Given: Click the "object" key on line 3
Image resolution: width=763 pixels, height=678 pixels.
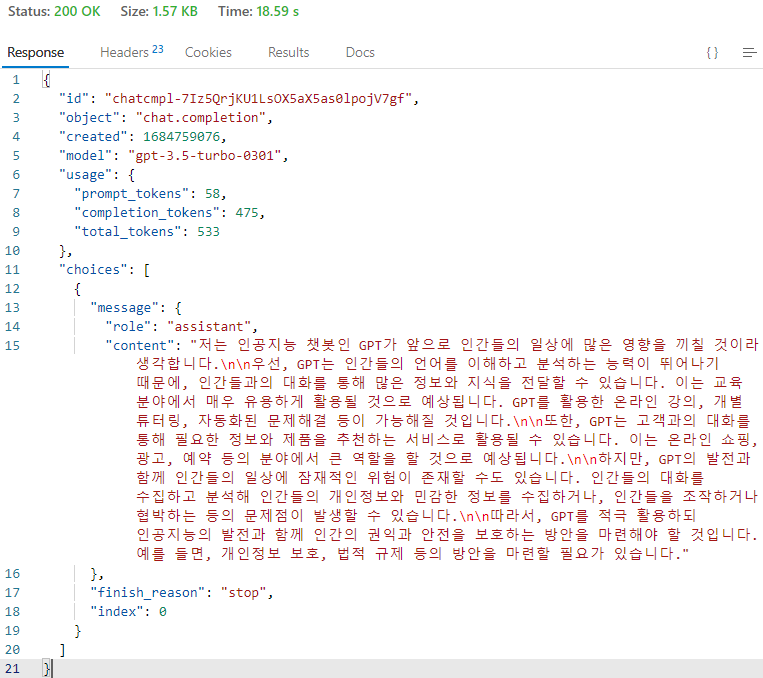Looking at the screenshot, I should click(x=89, y=118).
